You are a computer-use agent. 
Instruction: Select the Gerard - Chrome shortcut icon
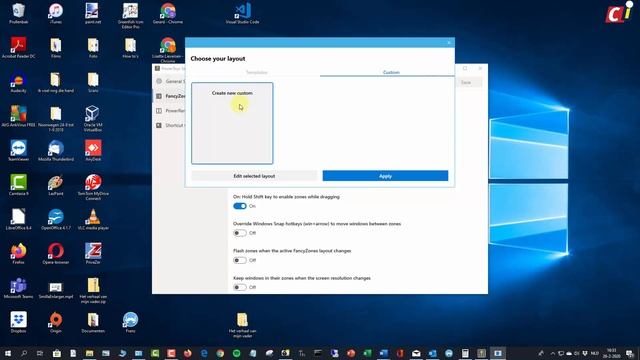click(x=168, y=13)
